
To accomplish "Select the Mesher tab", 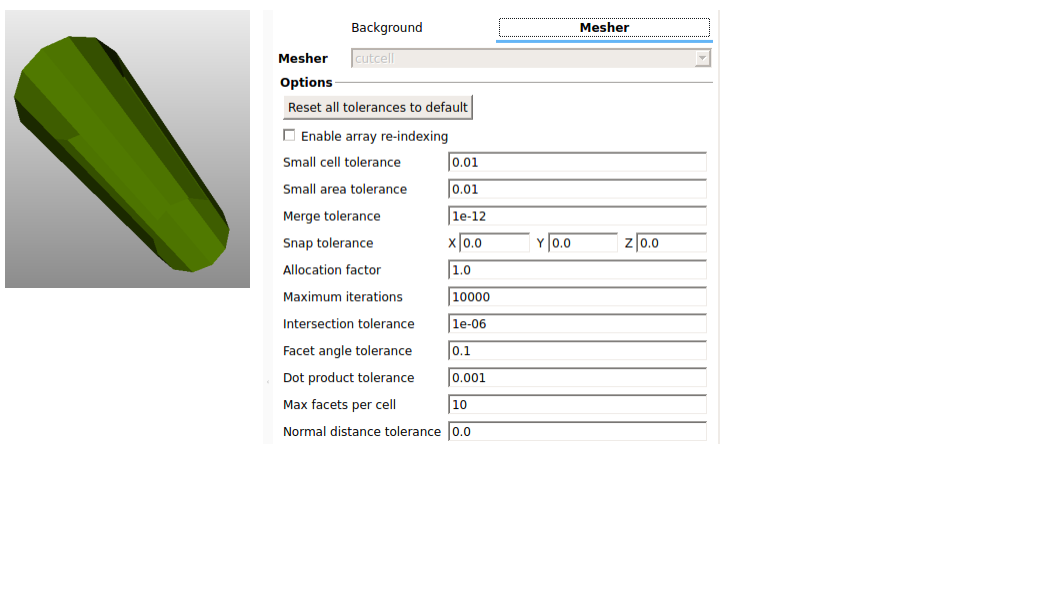I will (x=604, y=28).
